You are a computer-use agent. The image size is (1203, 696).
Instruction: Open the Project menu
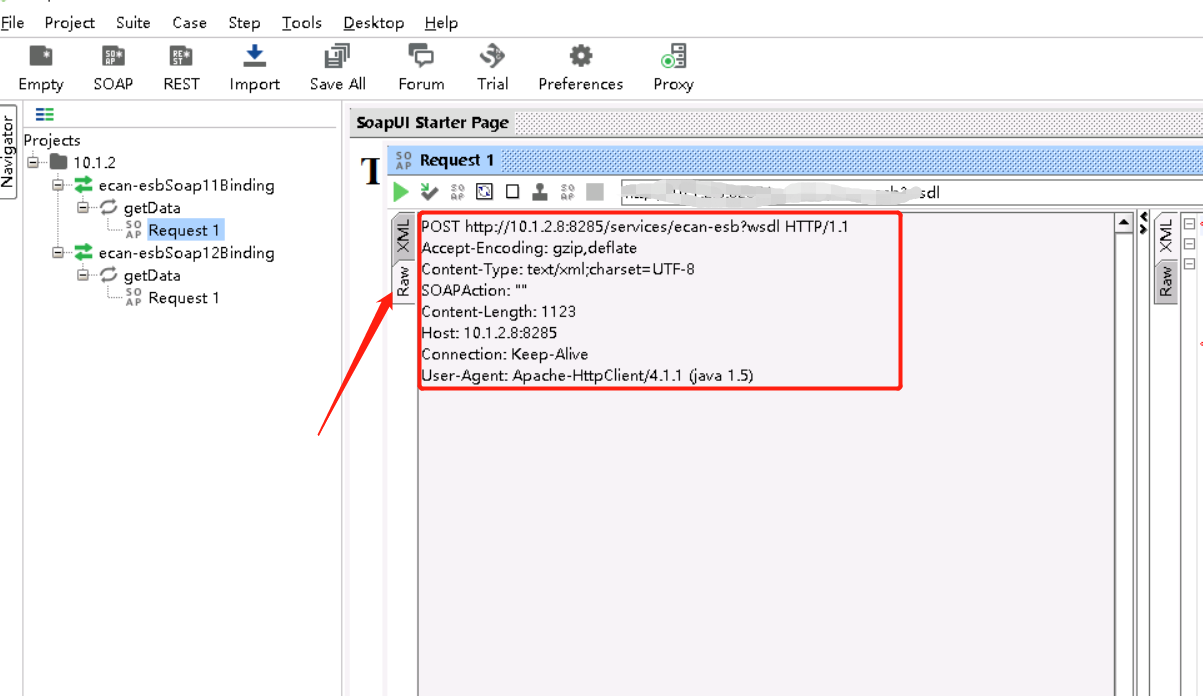click(70, 22)
